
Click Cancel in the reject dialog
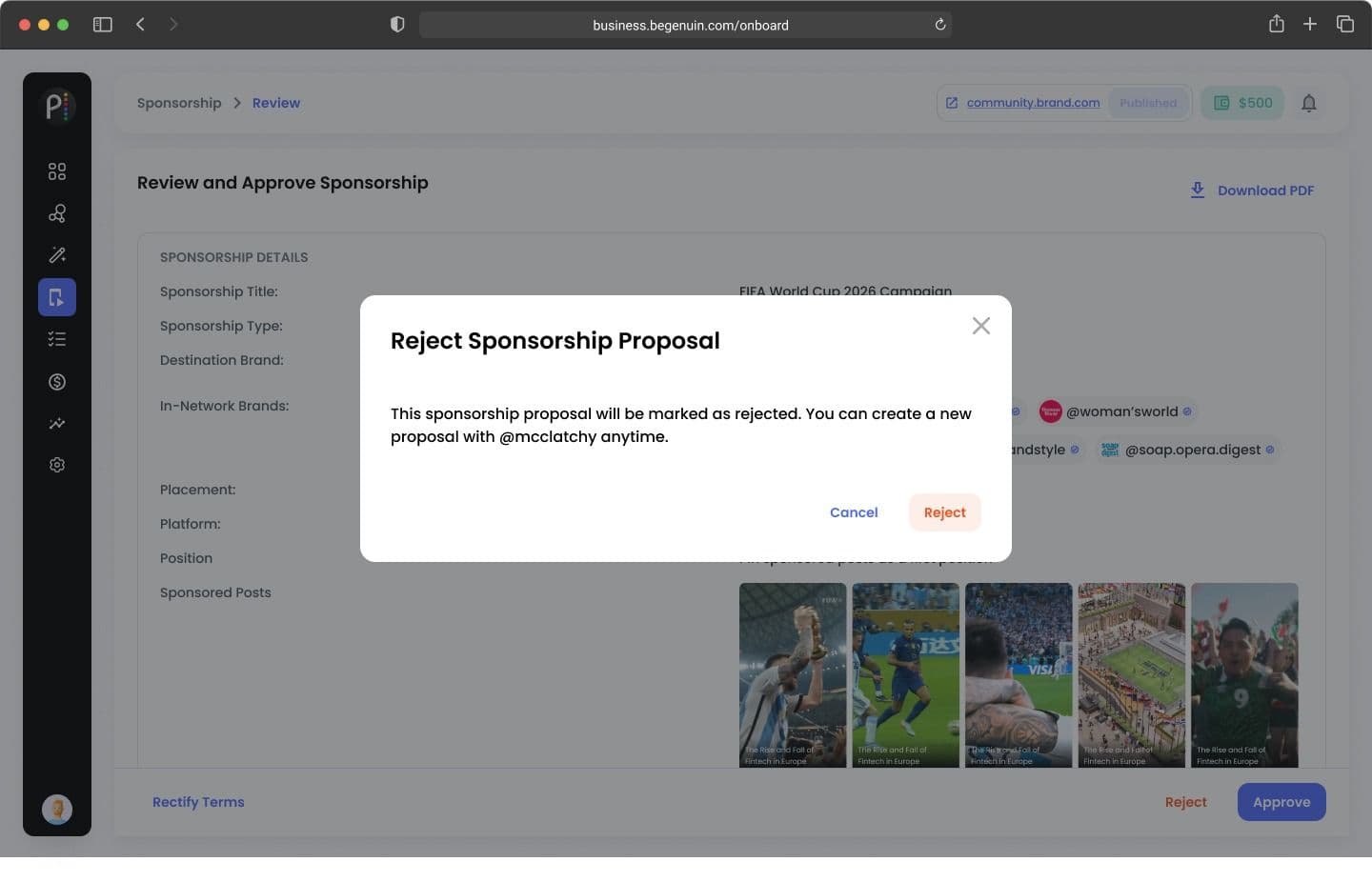[x=854, y=512]
